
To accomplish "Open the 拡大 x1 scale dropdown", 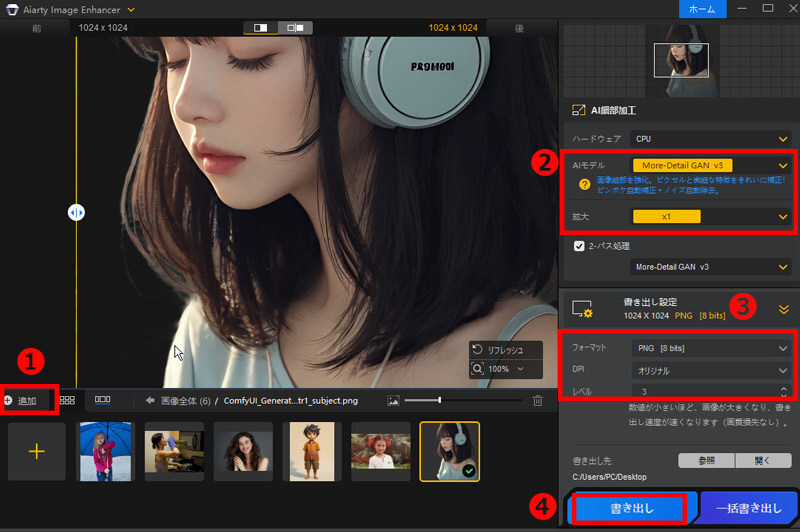I will coord(710,217).
